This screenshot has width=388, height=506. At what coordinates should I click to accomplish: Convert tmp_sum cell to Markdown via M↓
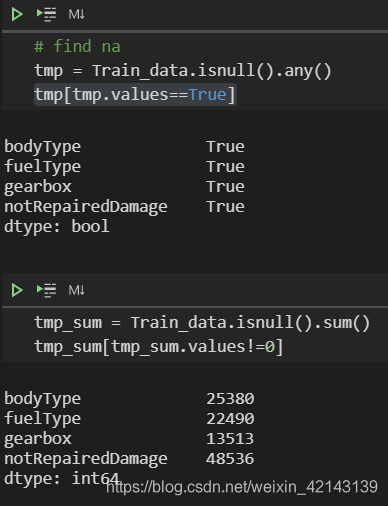point(76,290)
